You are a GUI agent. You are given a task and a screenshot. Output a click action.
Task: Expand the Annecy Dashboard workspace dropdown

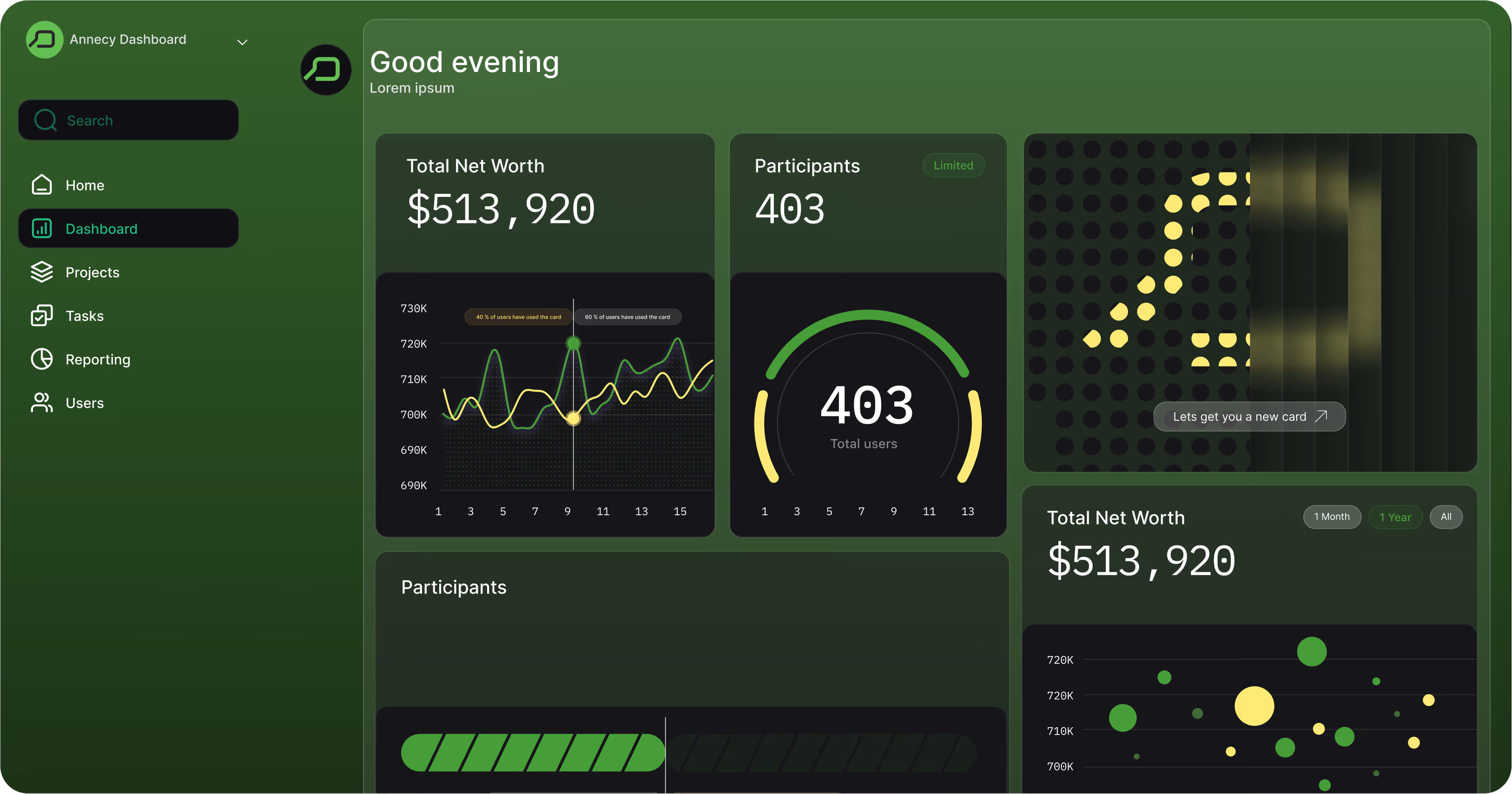[242, 41]
